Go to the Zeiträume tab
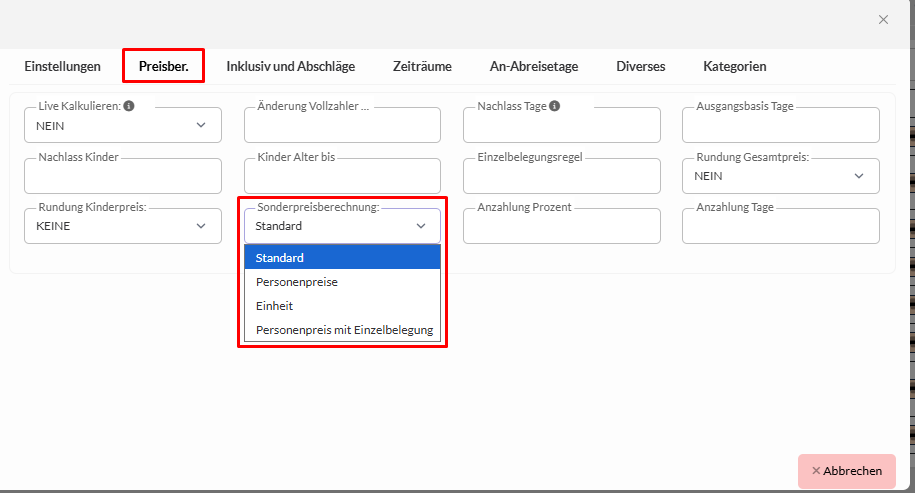The height and width of the screenshot is (493, 915). pyautogui.click(x=422, y=67)
